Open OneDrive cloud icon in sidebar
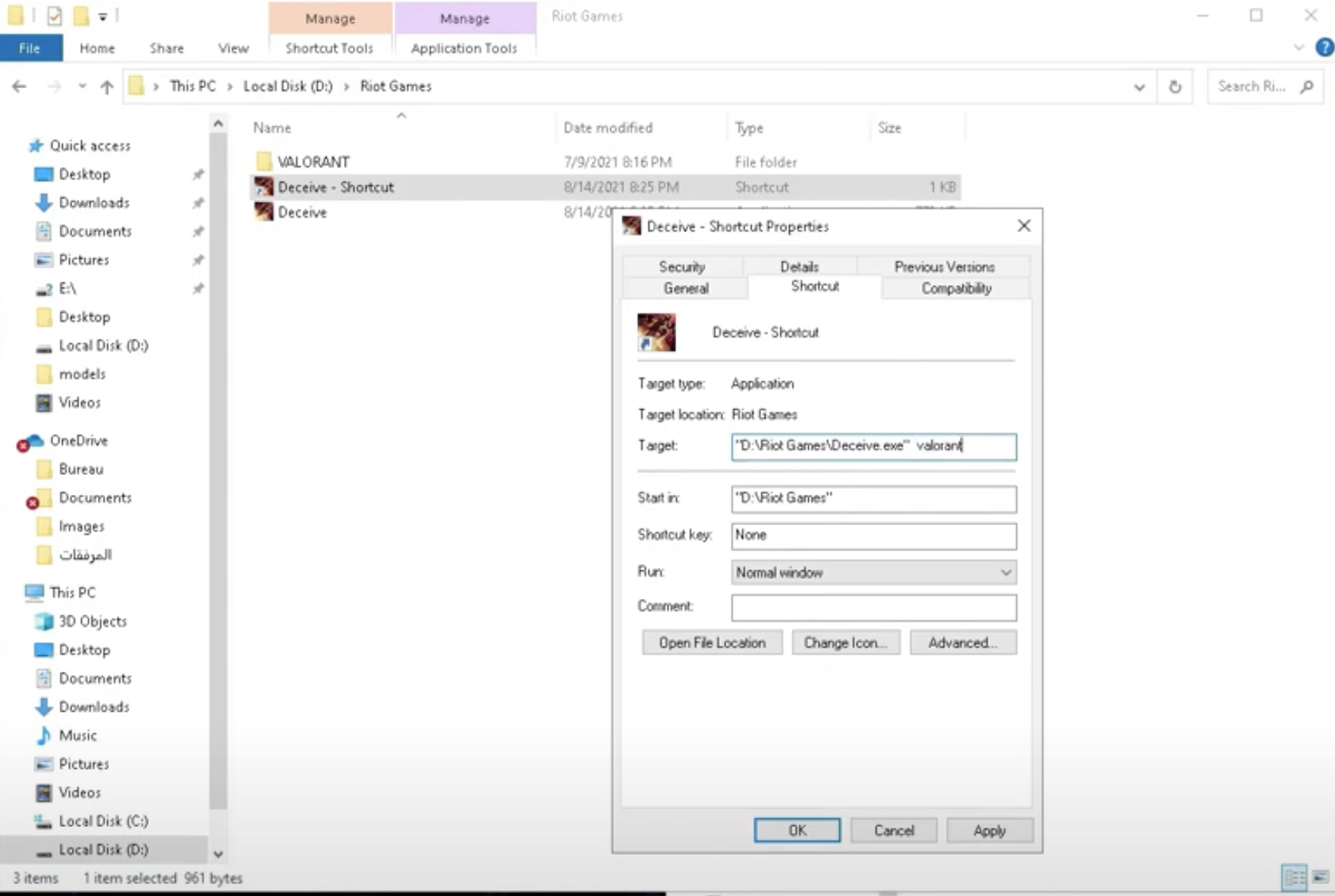The image size is (1335, 896). 33,441
